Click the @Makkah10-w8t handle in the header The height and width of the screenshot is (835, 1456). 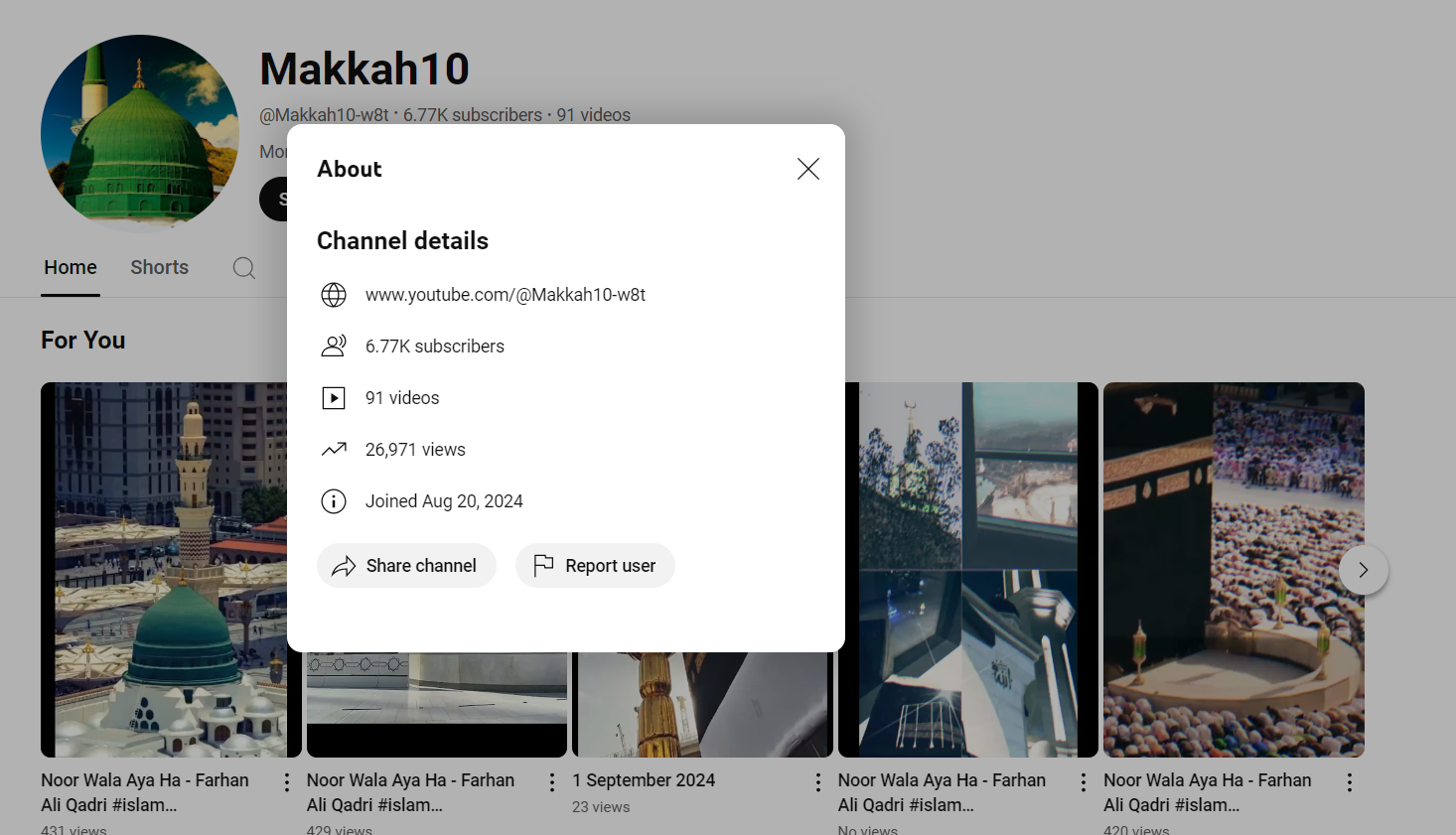324,115
